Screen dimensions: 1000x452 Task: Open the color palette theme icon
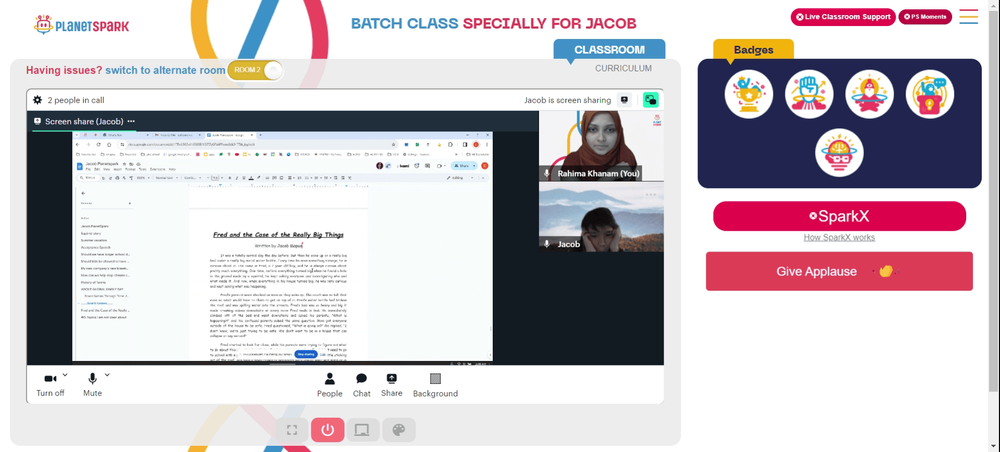(399, 430)
